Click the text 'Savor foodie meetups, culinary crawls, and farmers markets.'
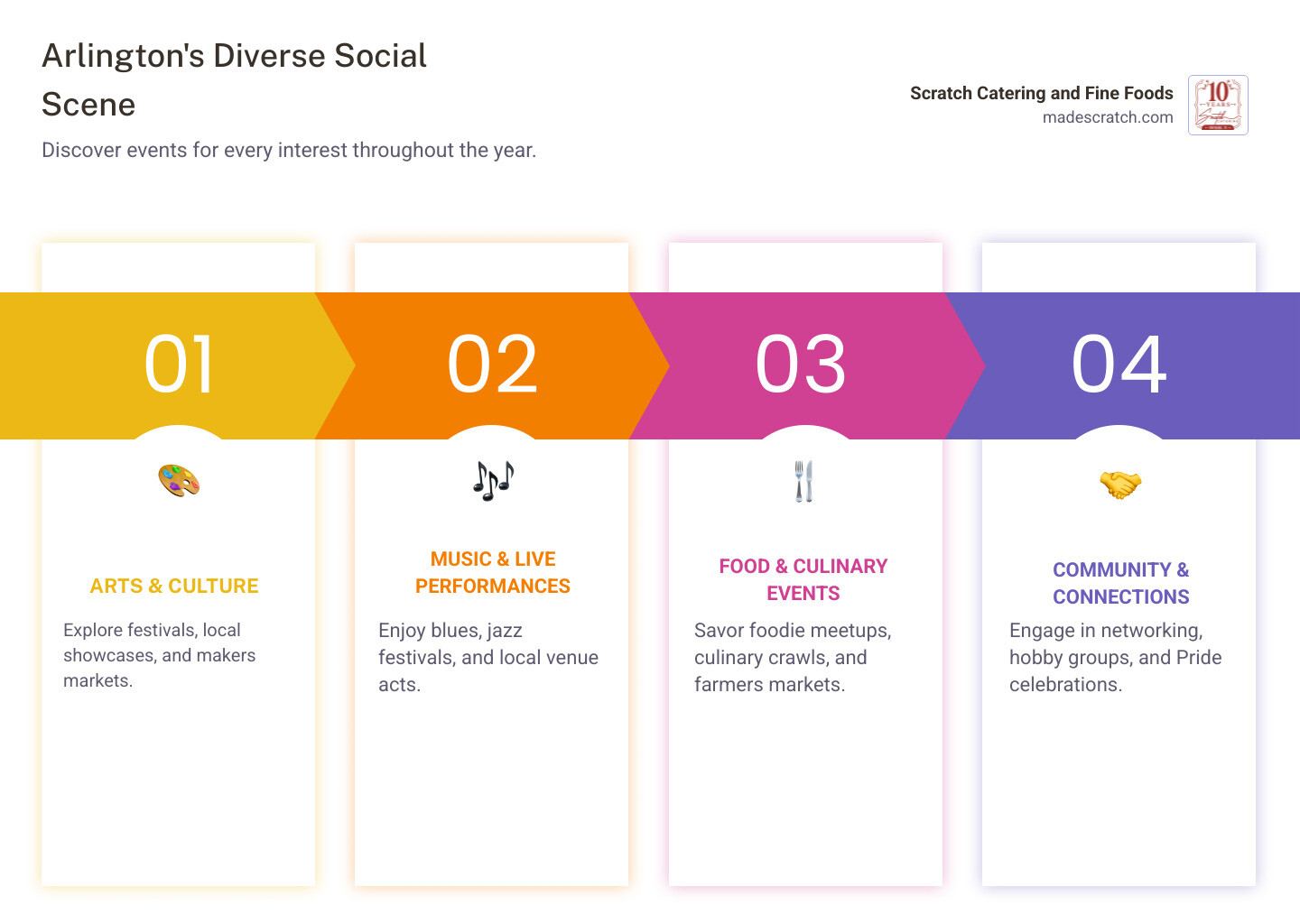The image size is (1300, 924). (x=793, y=658)
